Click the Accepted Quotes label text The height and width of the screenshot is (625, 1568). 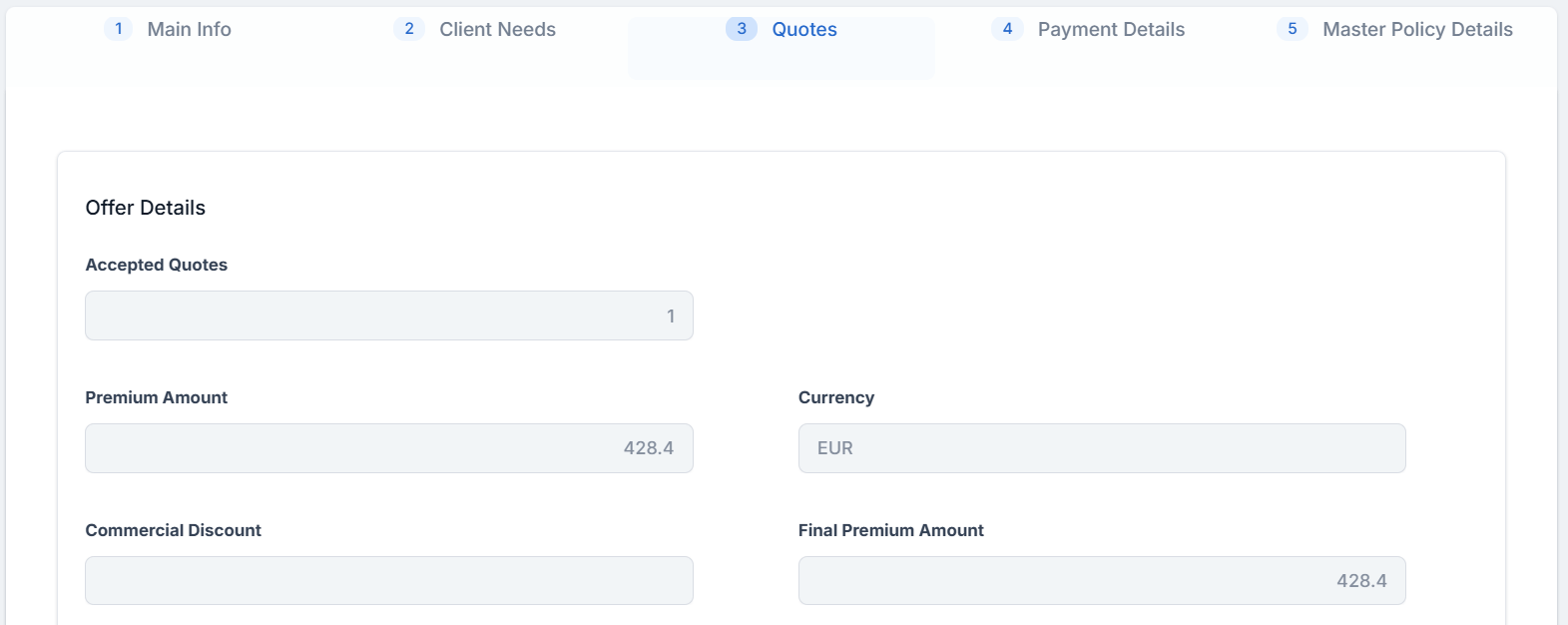pos(156,265)
